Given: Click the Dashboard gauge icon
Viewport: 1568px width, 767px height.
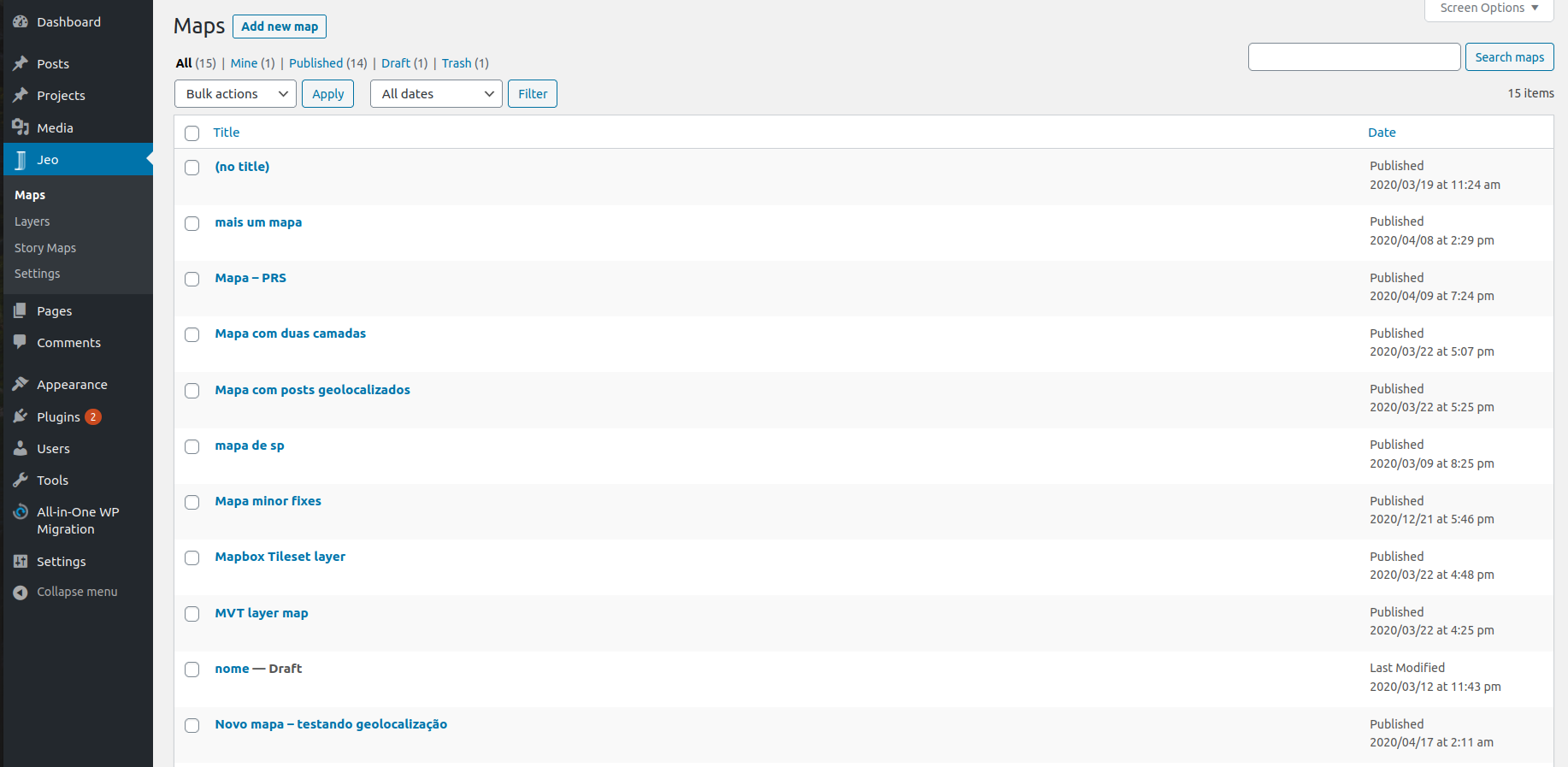Looking at the screenshot, I should [x=21, y=22].
